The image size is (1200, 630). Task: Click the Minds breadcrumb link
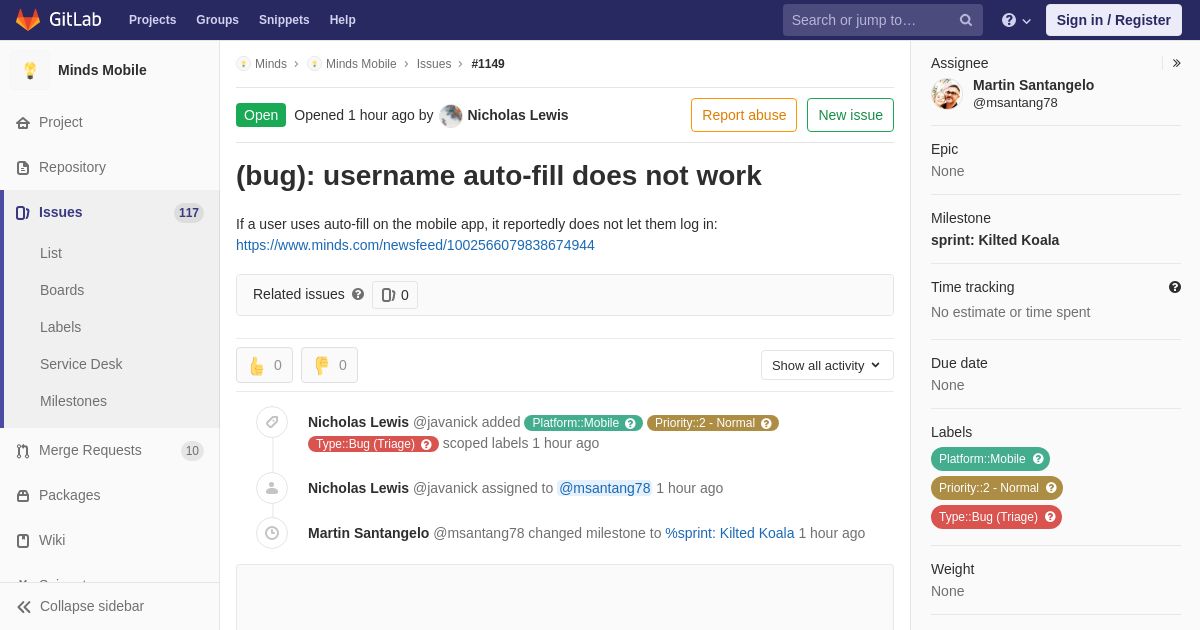tap(271, 64)
